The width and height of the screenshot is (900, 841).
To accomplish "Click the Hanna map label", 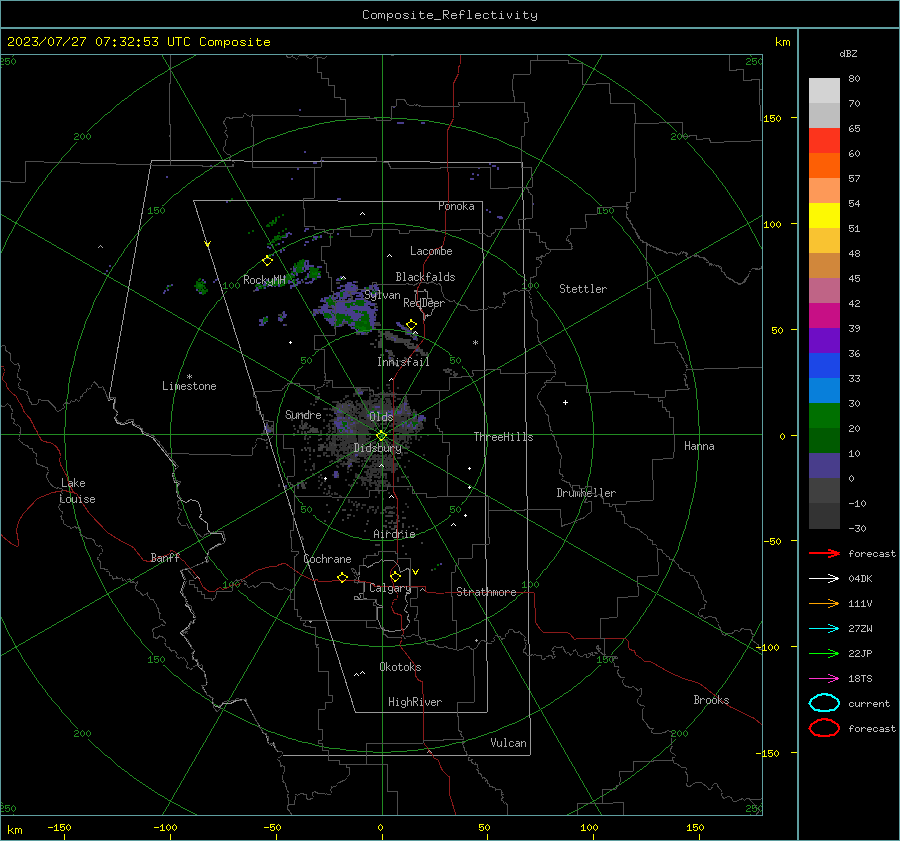I will [x=699, y=446].
